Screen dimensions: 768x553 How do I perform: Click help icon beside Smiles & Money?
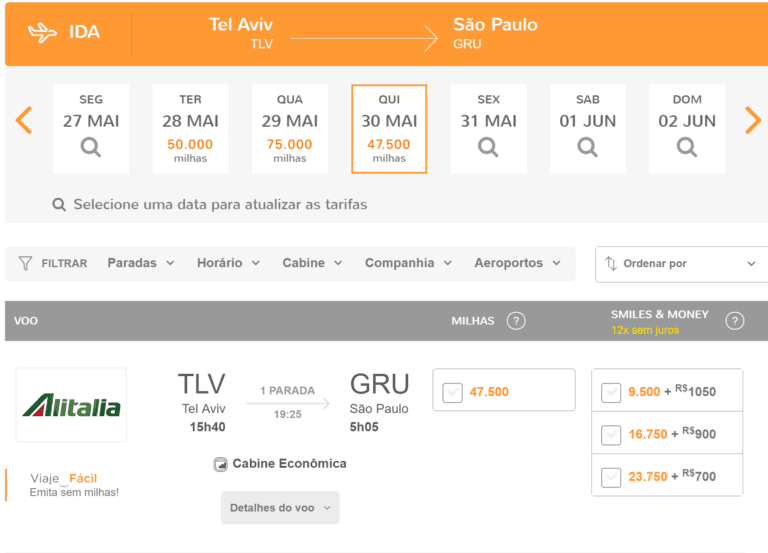point(734,321)
